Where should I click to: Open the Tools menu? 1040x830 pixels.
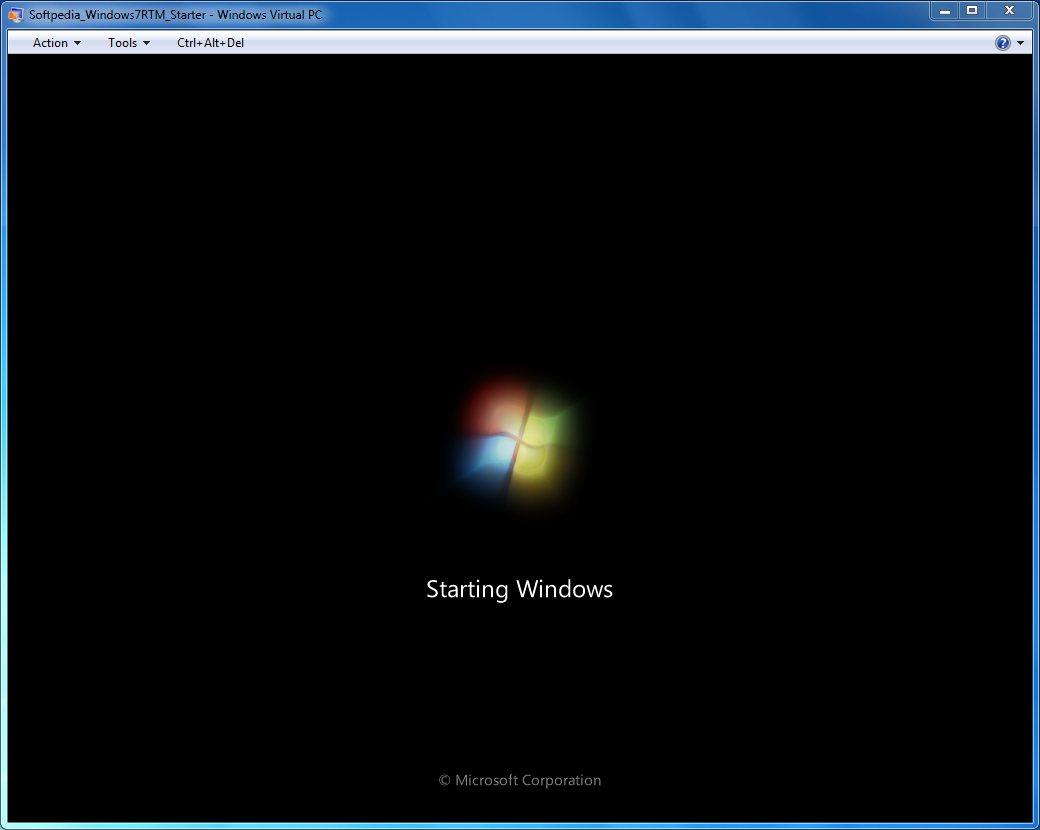[122, 42]
